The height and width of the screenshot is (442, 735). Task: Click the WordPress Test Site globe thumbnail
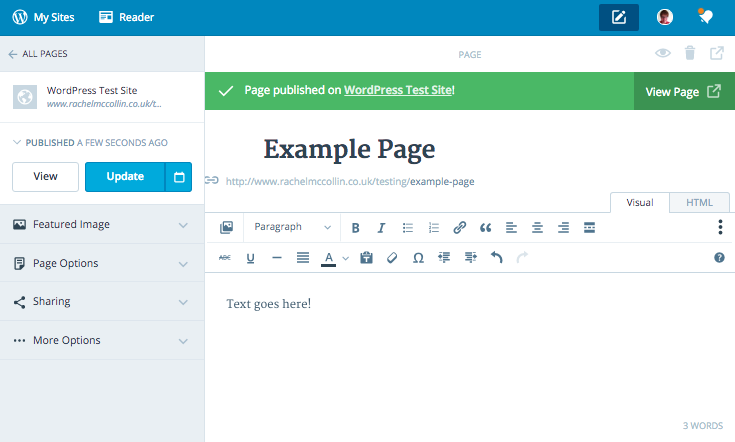coord(24,97)
